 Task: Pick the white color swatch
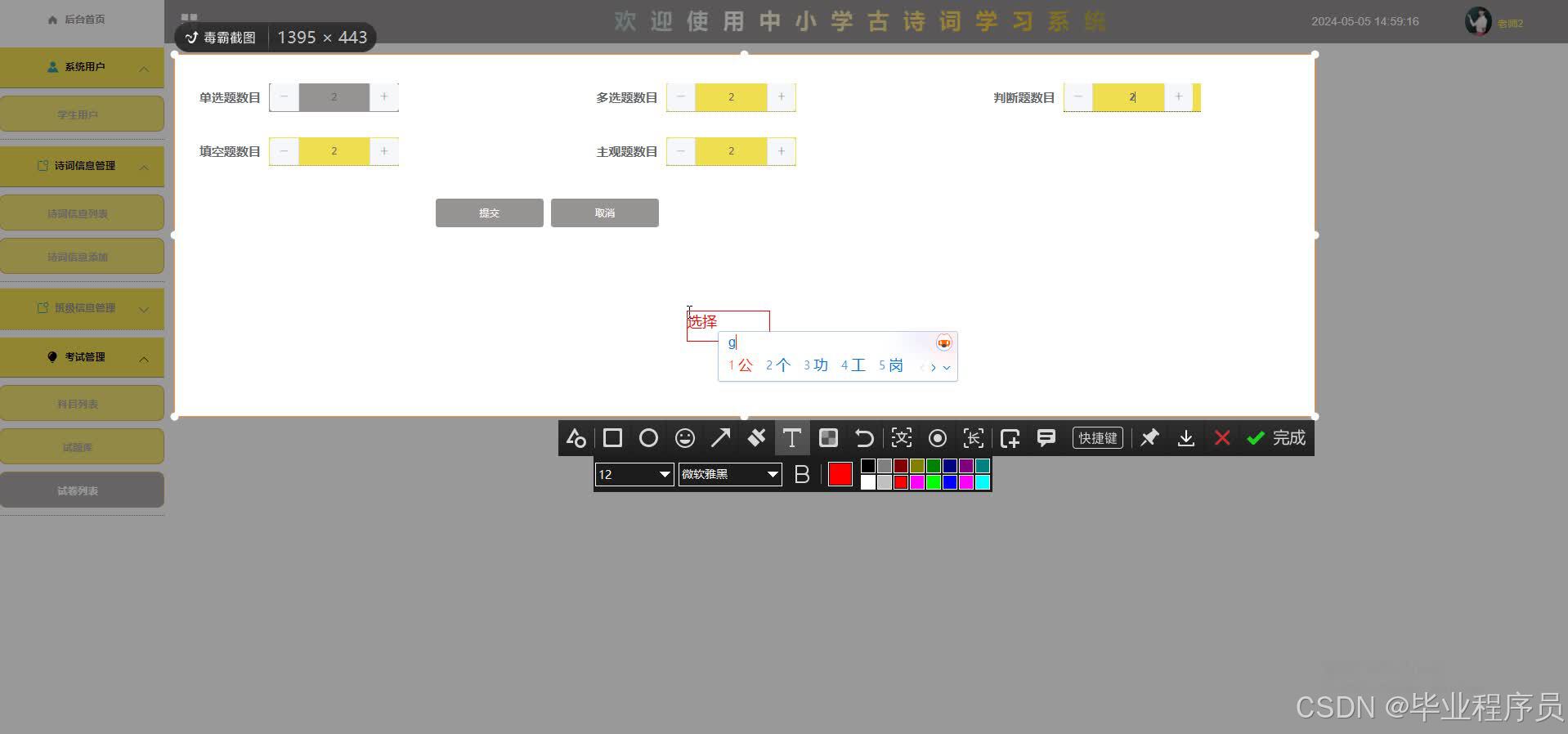pos(868,482)
